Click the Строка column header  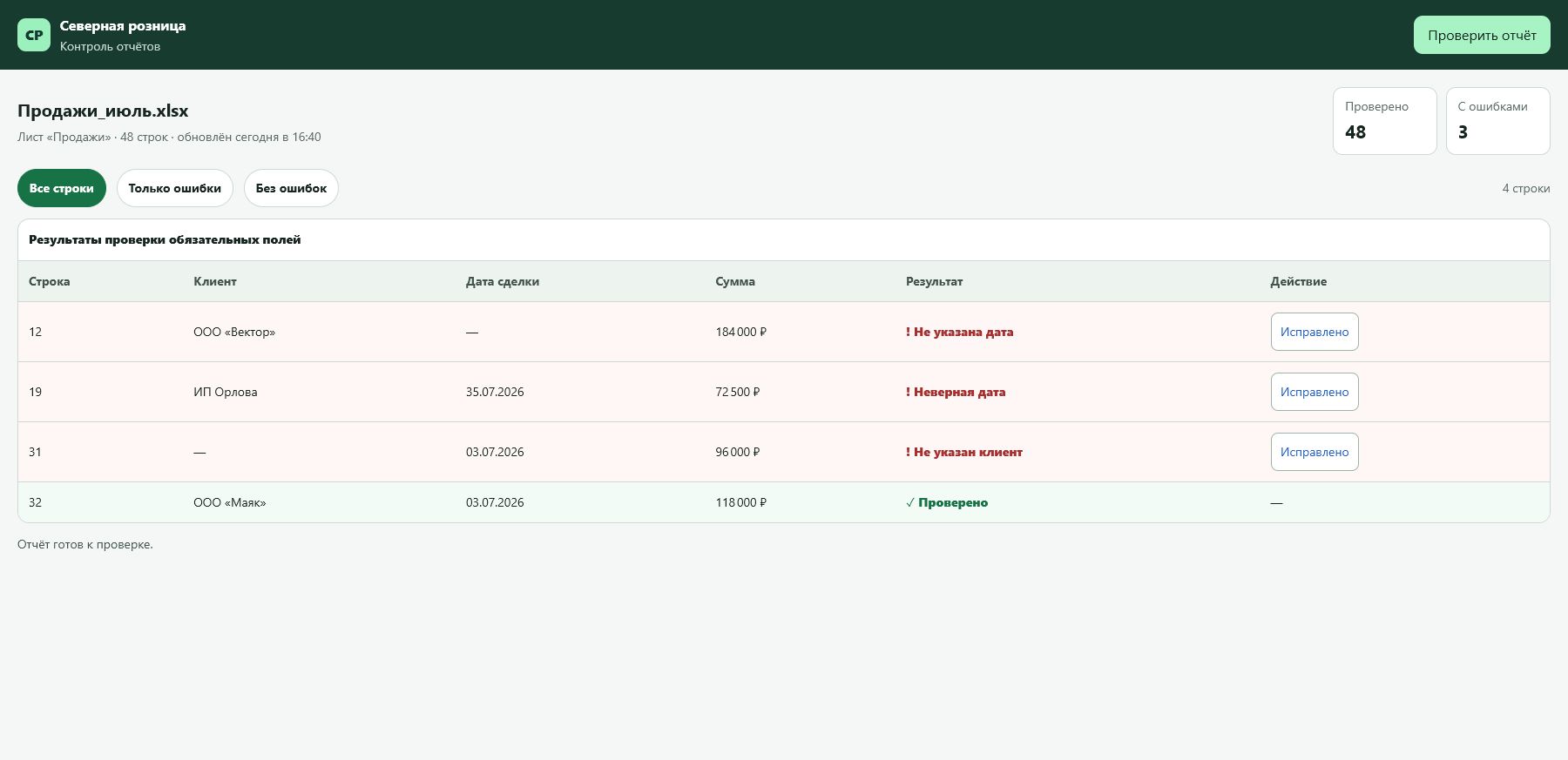coord(50,281)
